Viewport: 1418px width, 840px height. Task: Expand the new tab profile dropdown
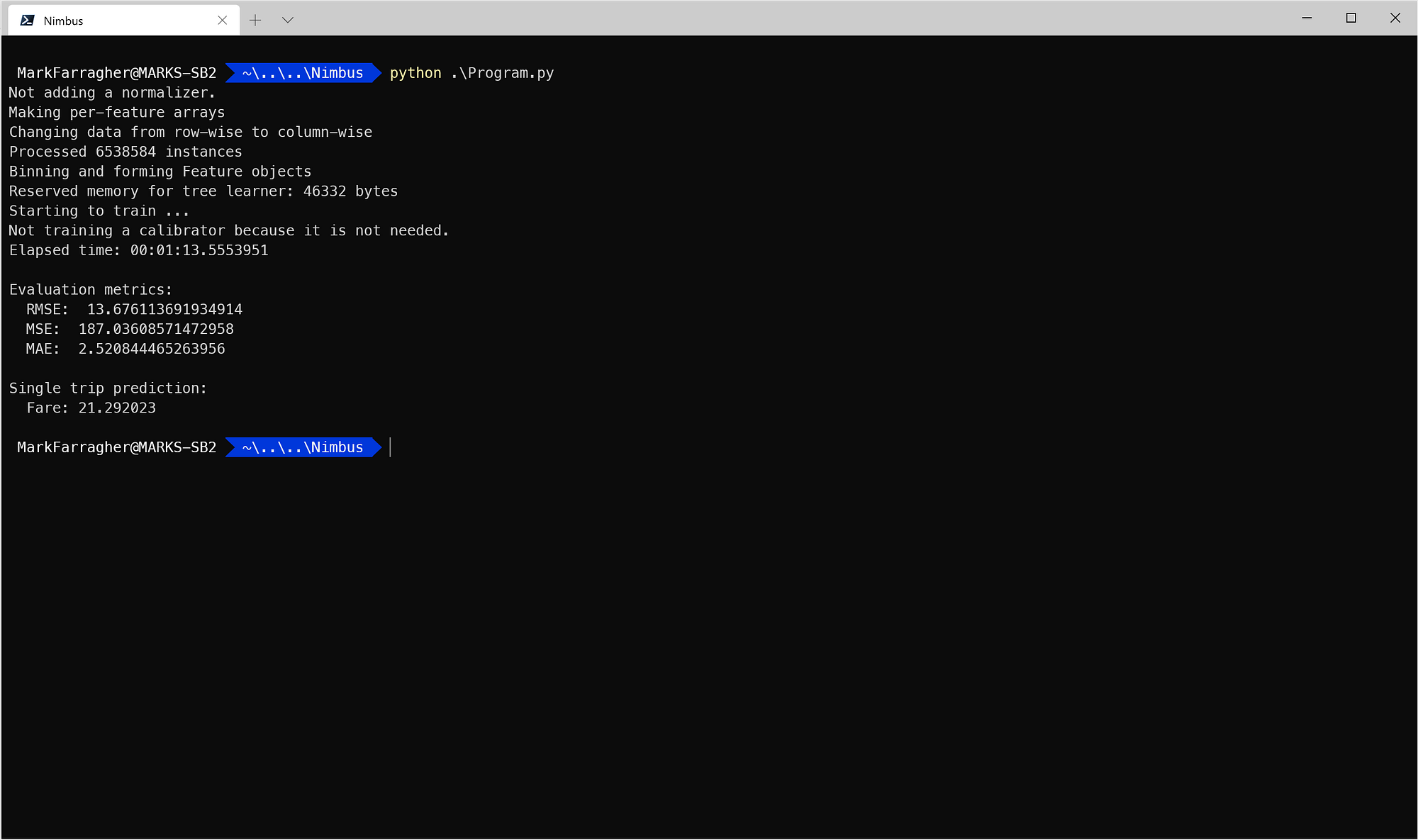(288, 21)
